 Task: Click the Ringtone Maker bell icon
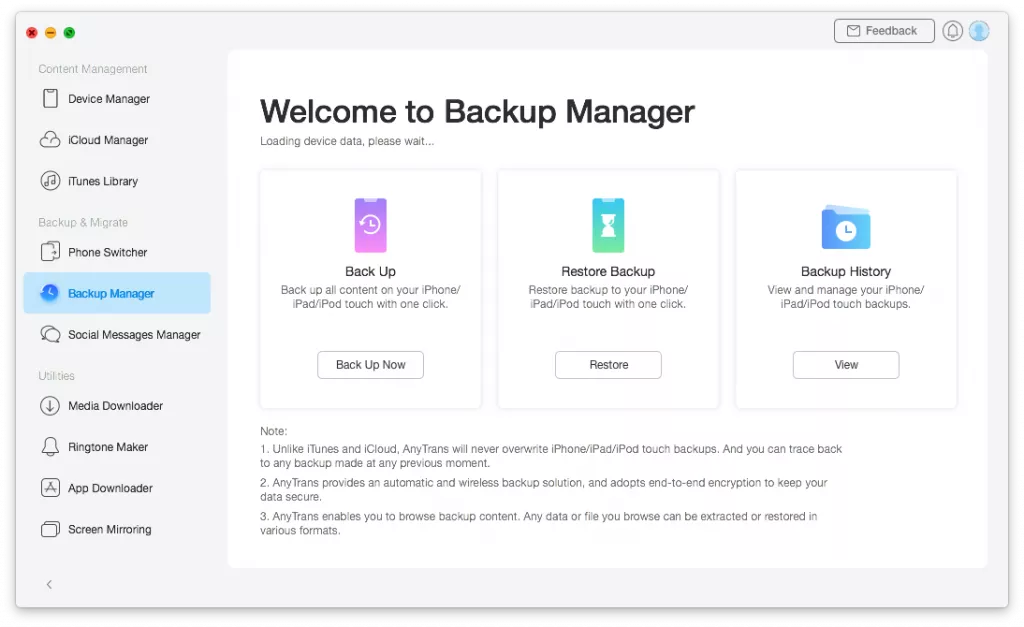tap(50, 447)
